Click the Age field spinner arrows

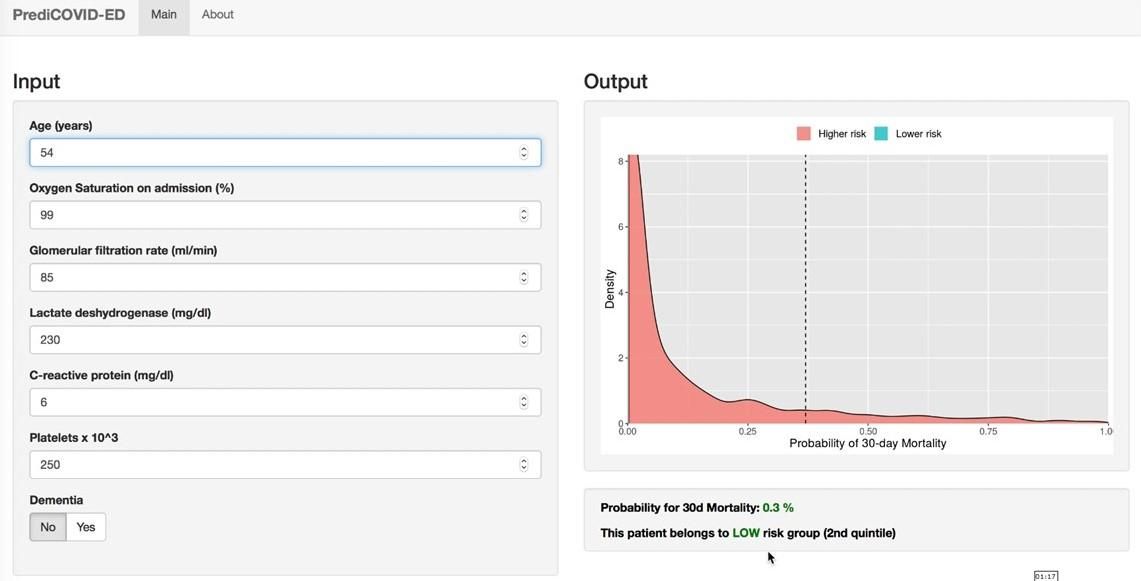point(523,152)
